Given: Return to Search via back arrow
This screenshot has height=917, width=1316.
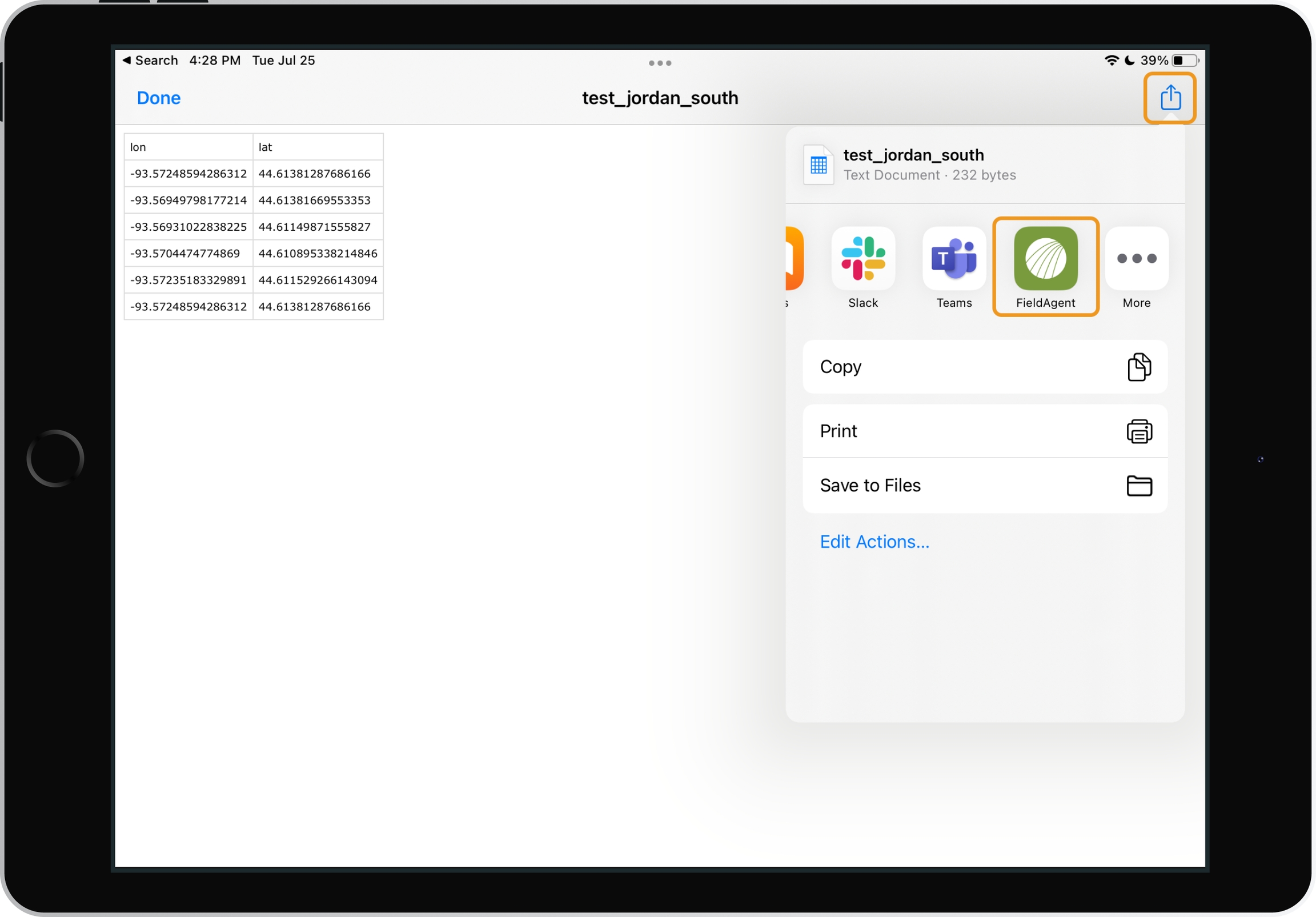Looking at the screenshot, I should tap(150, 60).
